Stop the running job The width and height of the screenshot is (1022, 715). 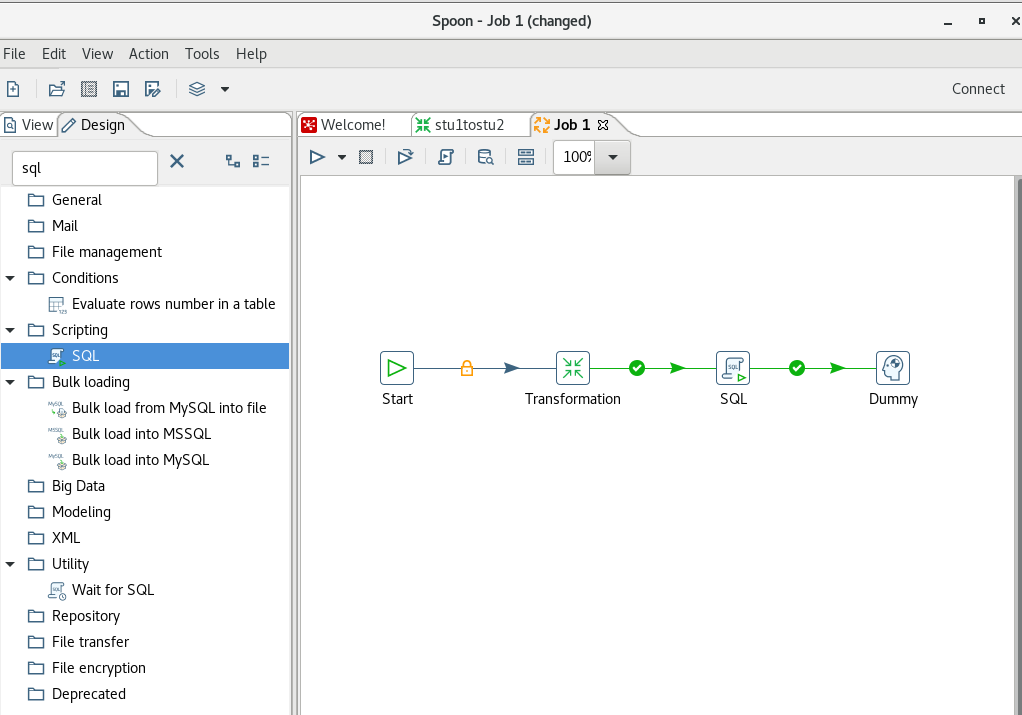[366, 157]
